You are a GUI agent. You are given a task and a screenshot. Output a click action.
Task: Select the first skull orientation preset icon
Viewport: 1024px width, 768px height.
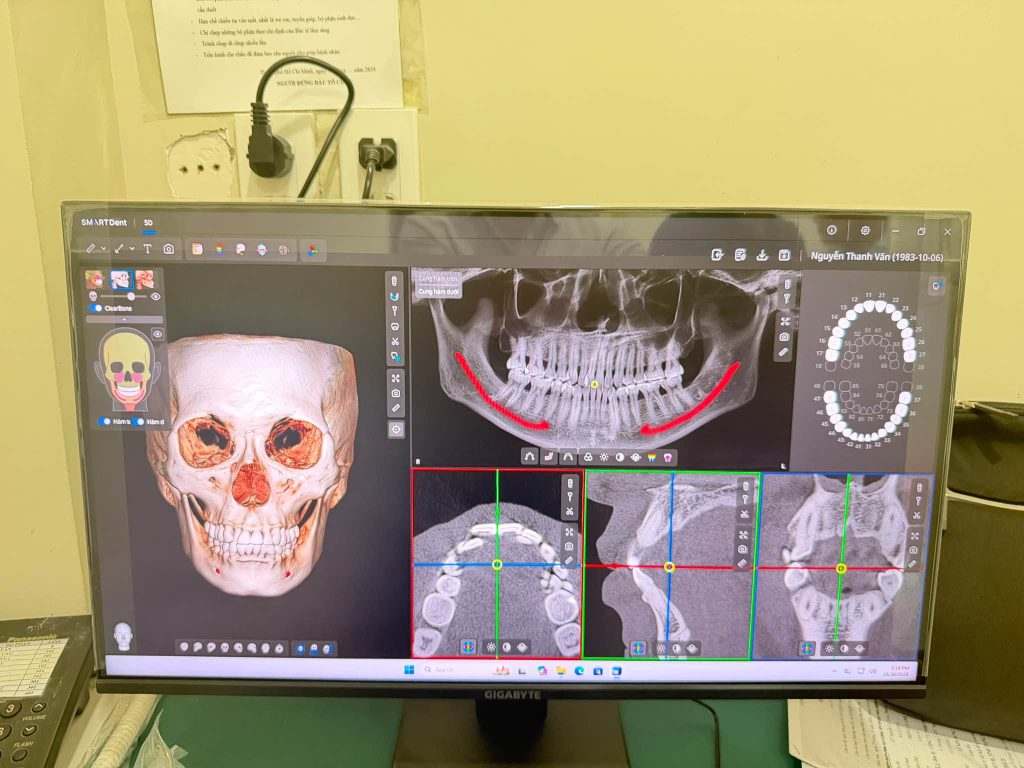tap(184, 647)
